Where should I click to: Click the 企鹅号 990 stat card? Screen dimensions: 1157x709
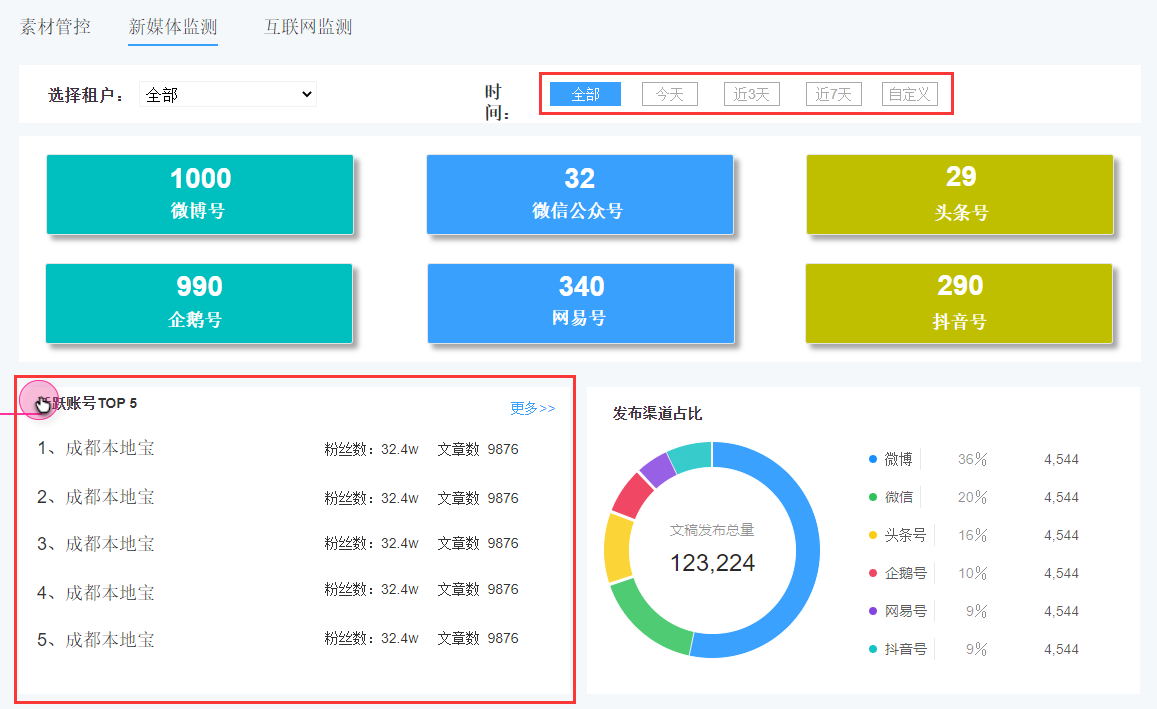click(x=198, y=303)
